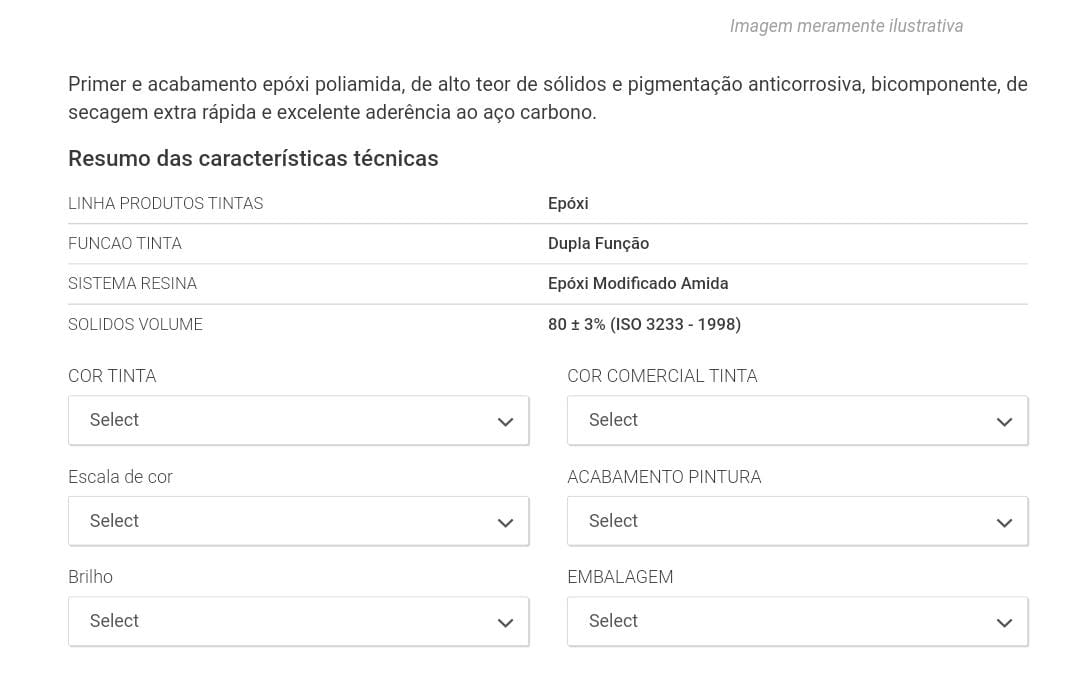
Task: Click the chevron arrow in Escala de cor field
Action: click(x=505, y=523)
